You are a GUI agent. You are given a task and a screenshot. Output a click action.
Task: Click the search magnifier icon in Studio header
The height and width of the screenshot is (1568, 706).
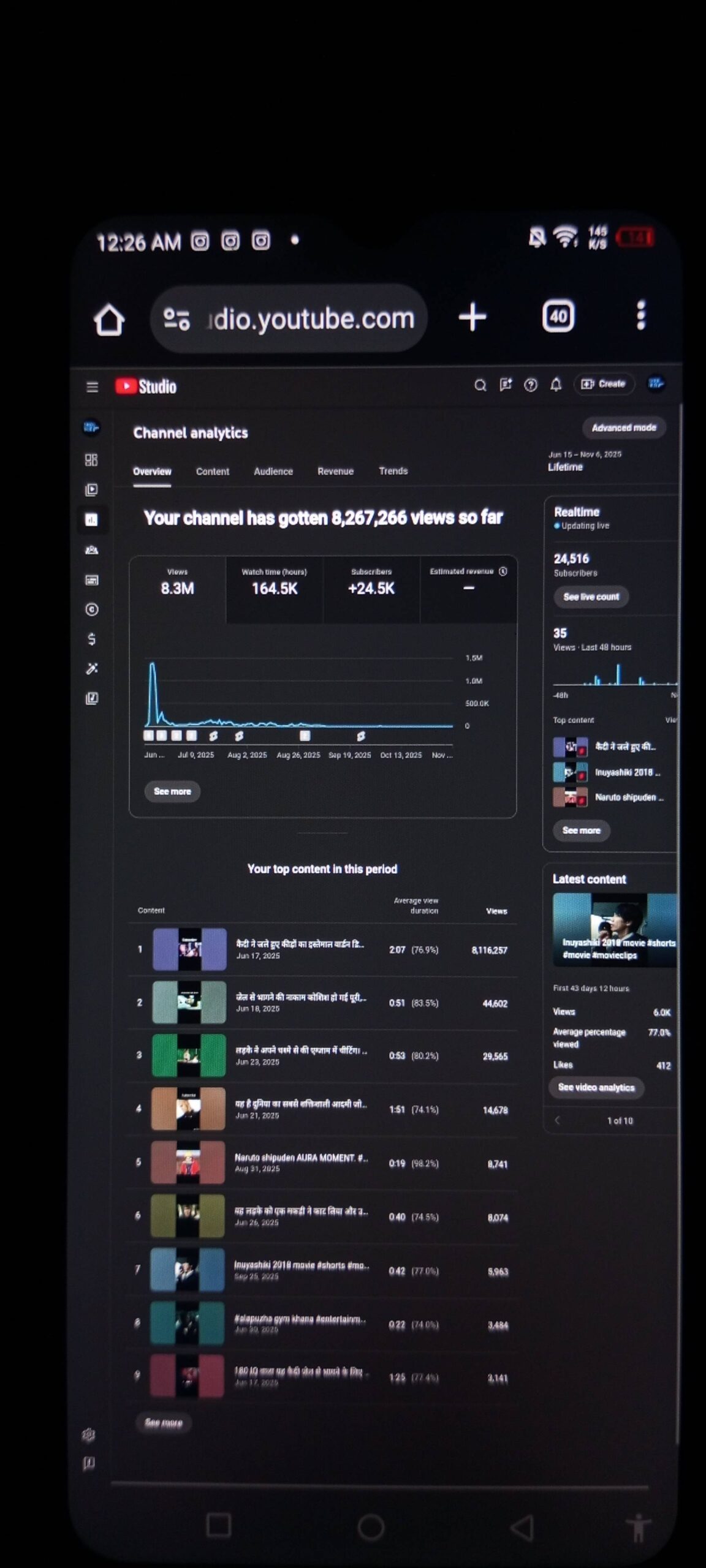click(480, 385)
